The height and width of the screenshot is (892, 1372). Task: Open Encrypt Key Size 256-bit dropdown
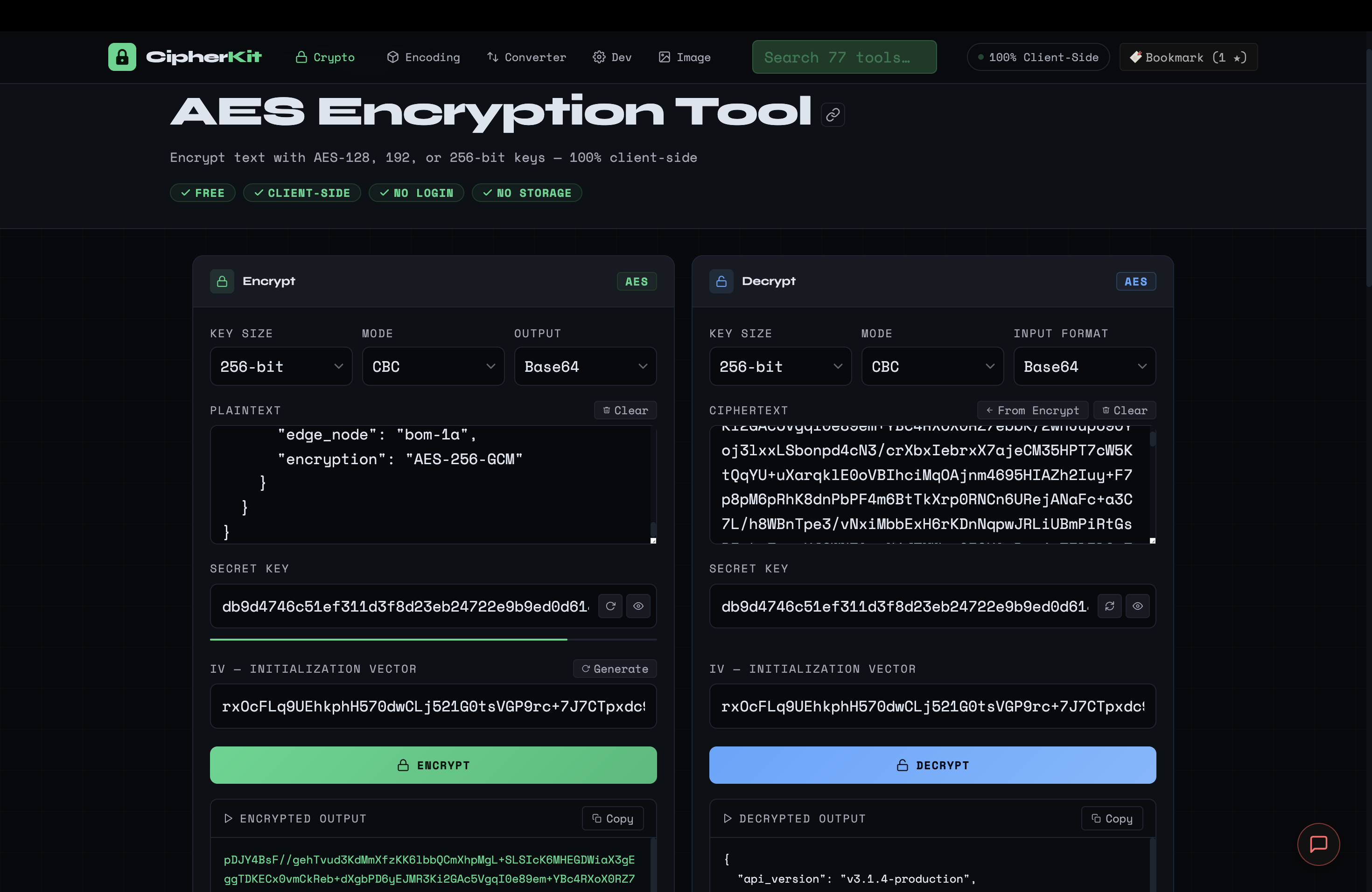point(281,367)
